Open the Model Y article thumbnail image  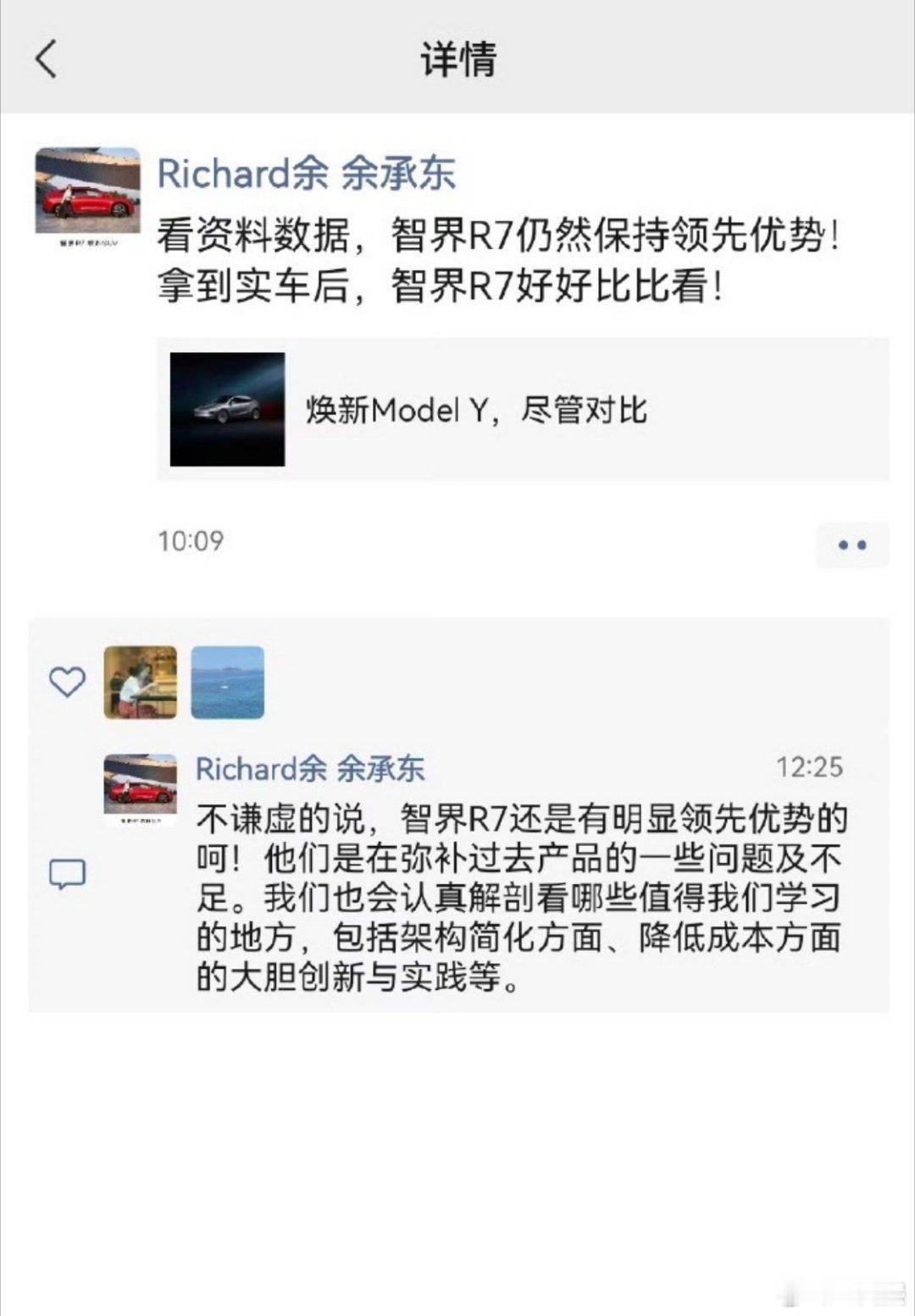coord(227,409)
